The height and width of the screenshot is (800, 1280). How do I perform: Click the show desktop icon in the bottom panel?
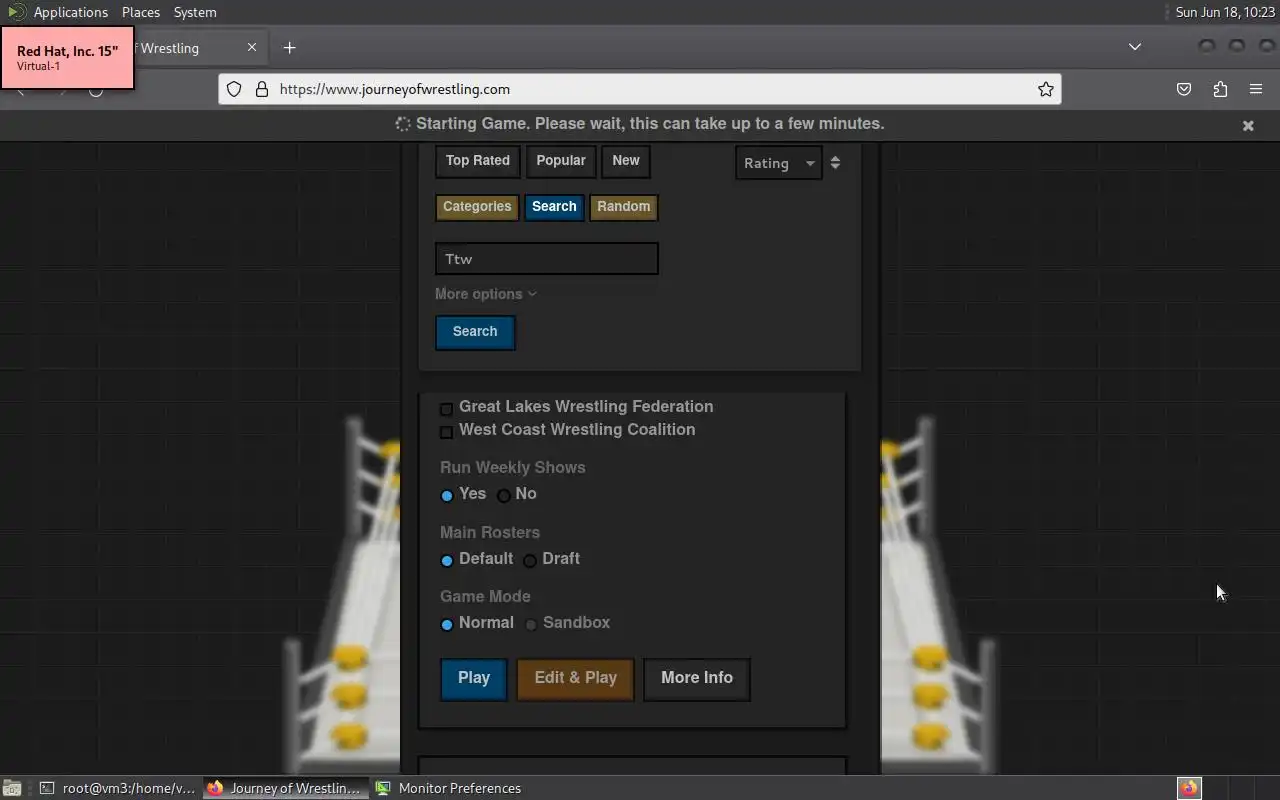[11, 788]
